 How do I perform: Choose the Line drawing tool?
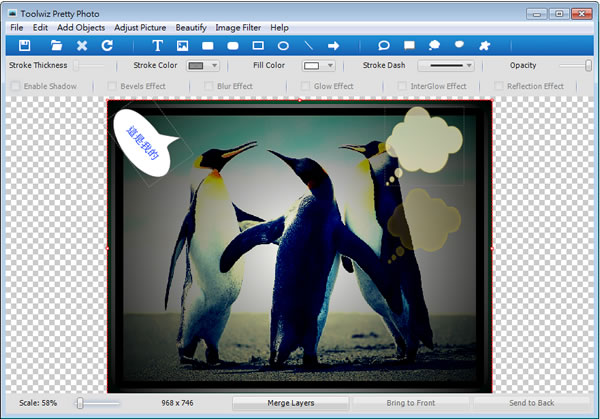pos(309,46)
